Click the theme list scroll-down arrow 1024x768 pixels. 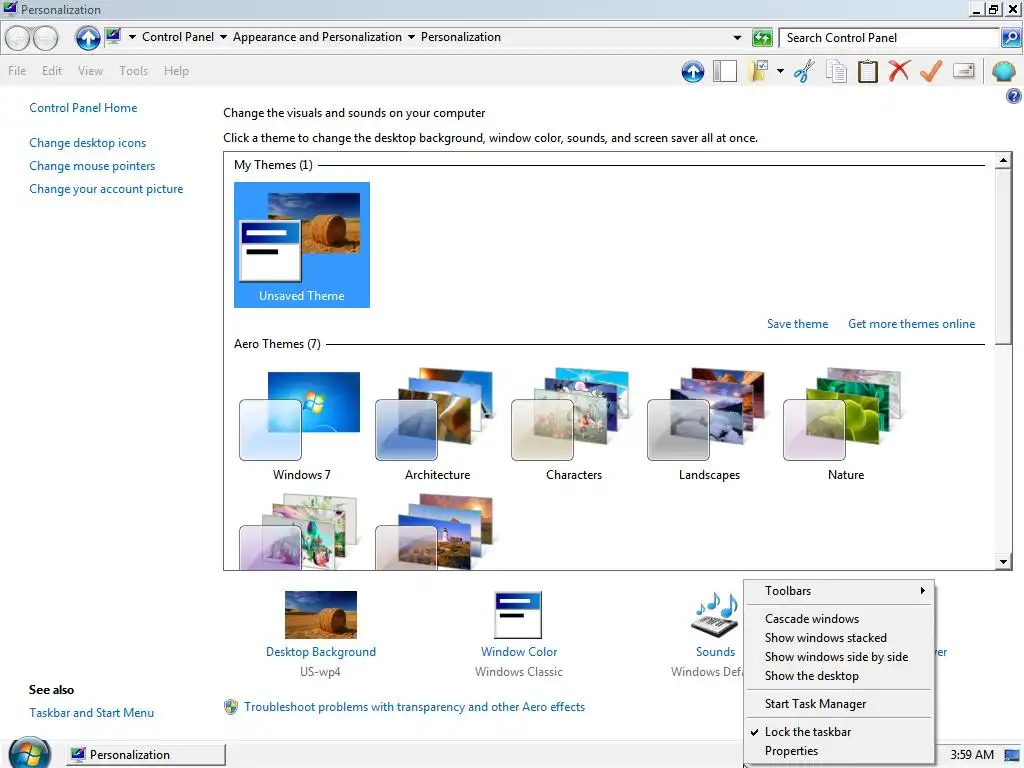(1003, 561)
